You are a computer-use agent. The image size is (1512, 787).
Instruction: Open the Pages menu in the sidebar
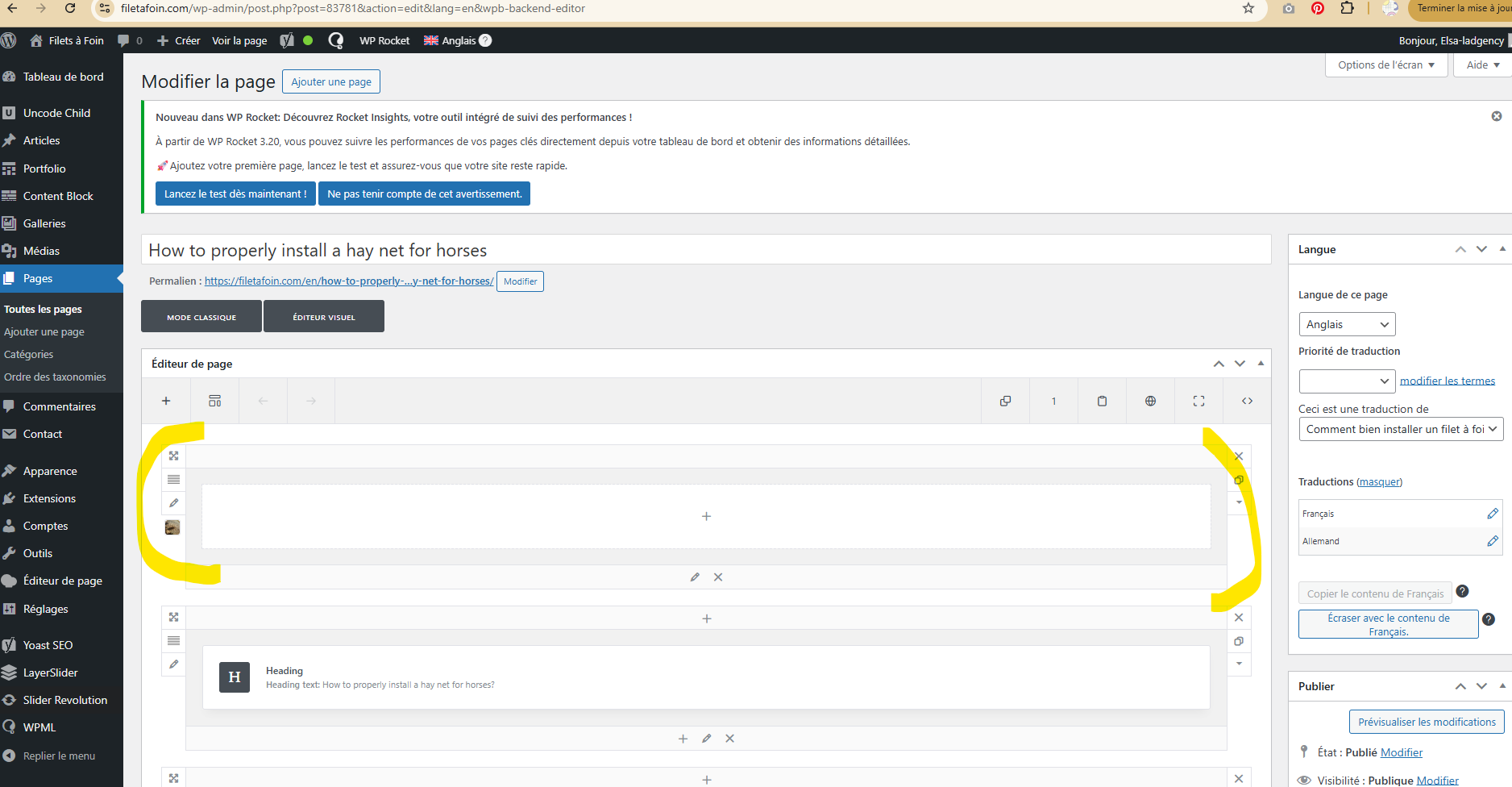tap(61, 278)
